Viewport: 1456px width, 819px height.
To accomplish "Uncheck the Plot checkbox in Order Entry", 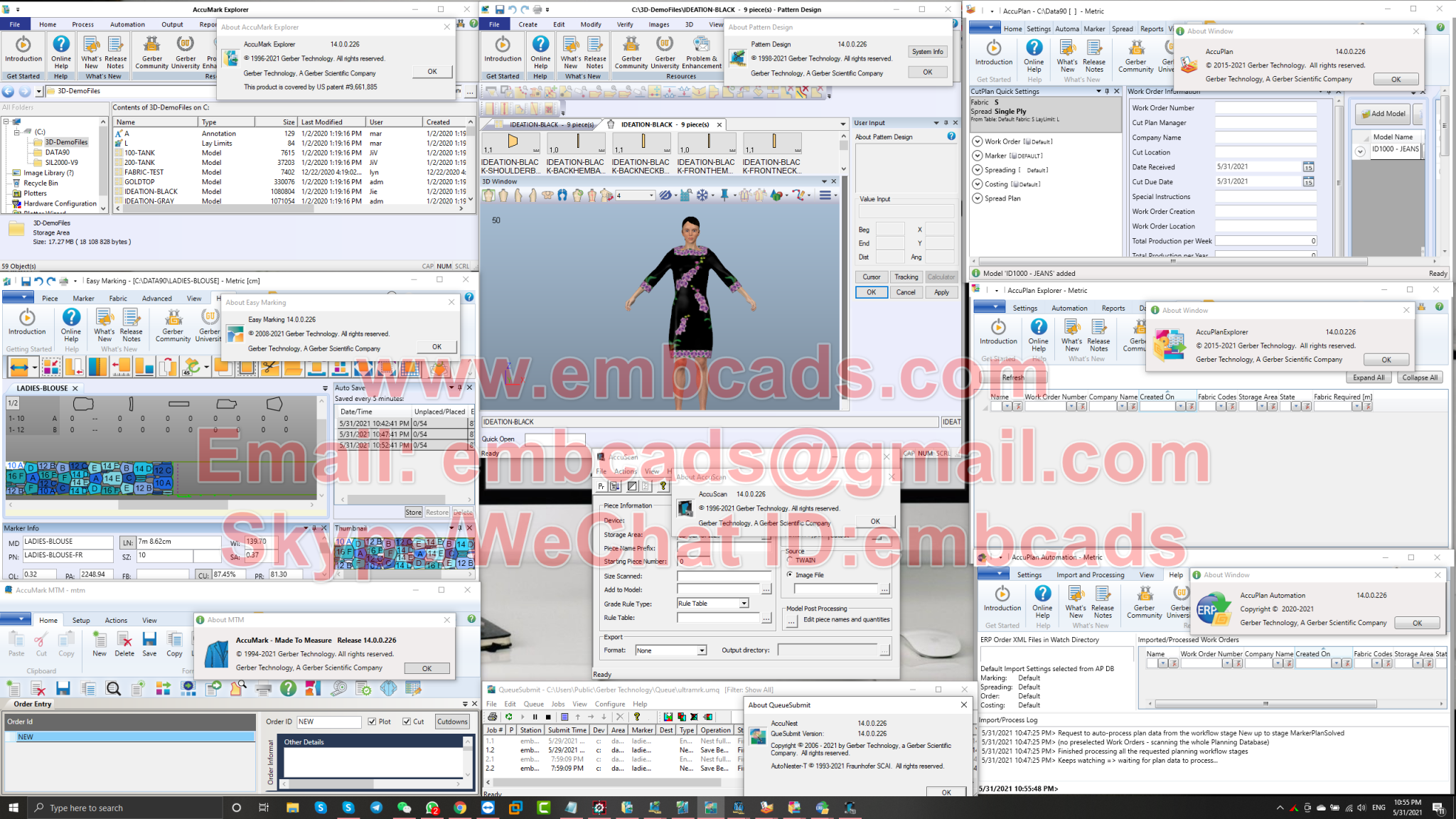I will (372, 722).
